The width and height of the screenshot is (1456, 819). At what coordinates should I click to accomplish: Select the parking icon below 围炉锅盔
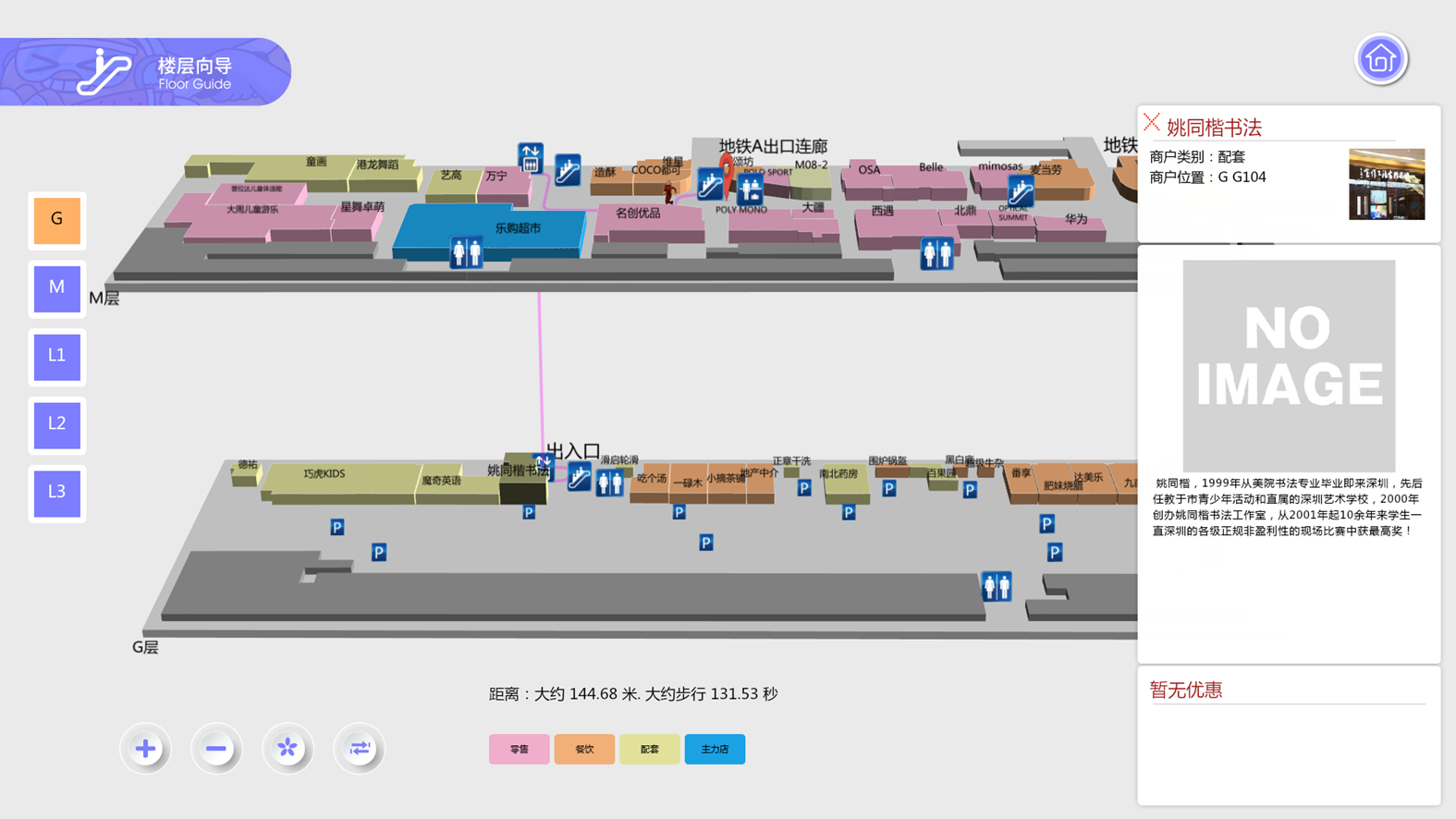[888, 488]
